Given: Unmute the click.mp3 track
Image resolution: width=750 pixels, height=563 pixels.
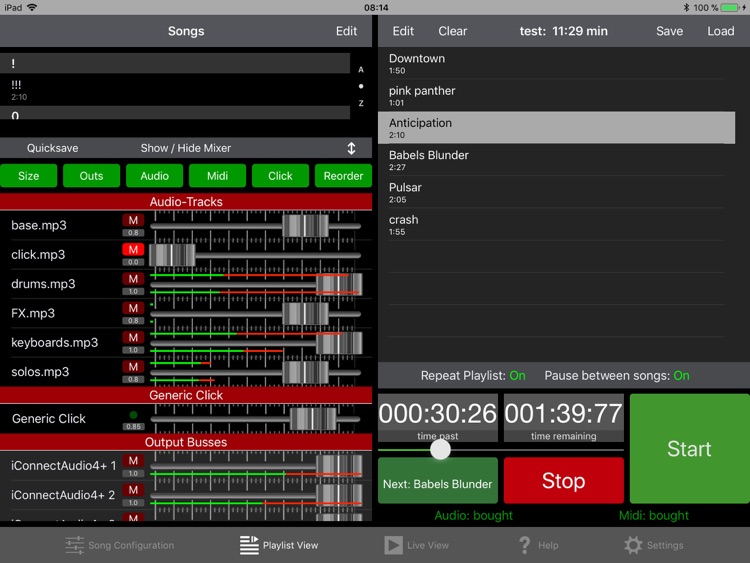Looking at the screenshot, I should [x=133, y=249].
